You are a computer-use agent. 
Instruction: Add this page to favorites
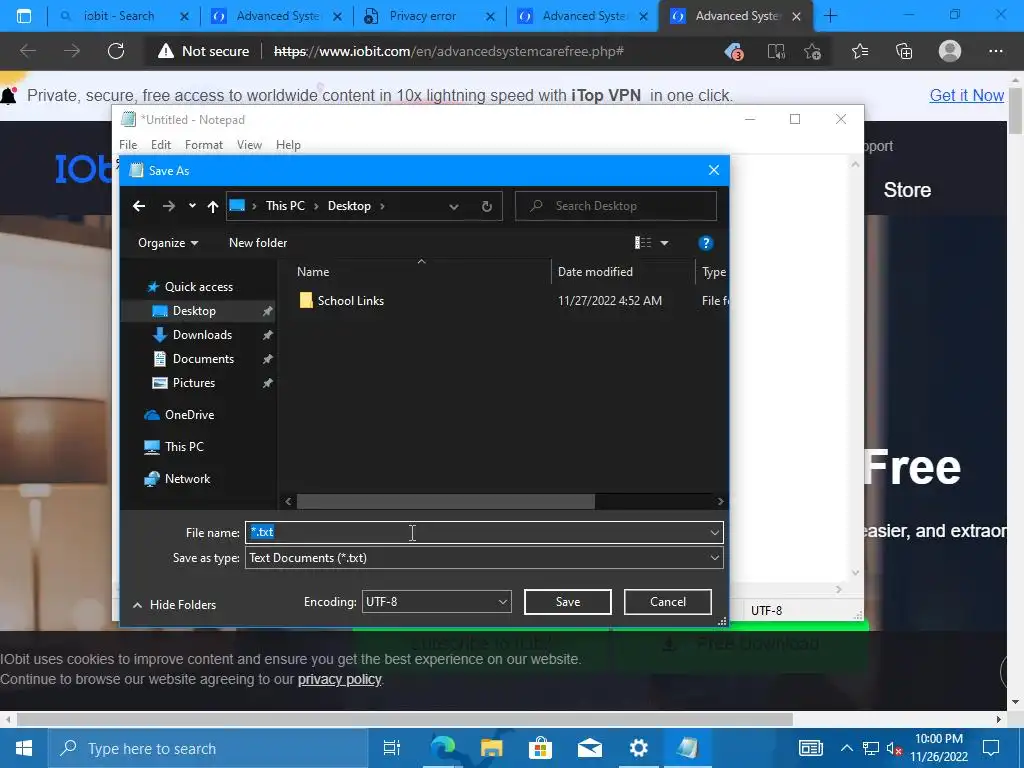(x=812, y=51)
